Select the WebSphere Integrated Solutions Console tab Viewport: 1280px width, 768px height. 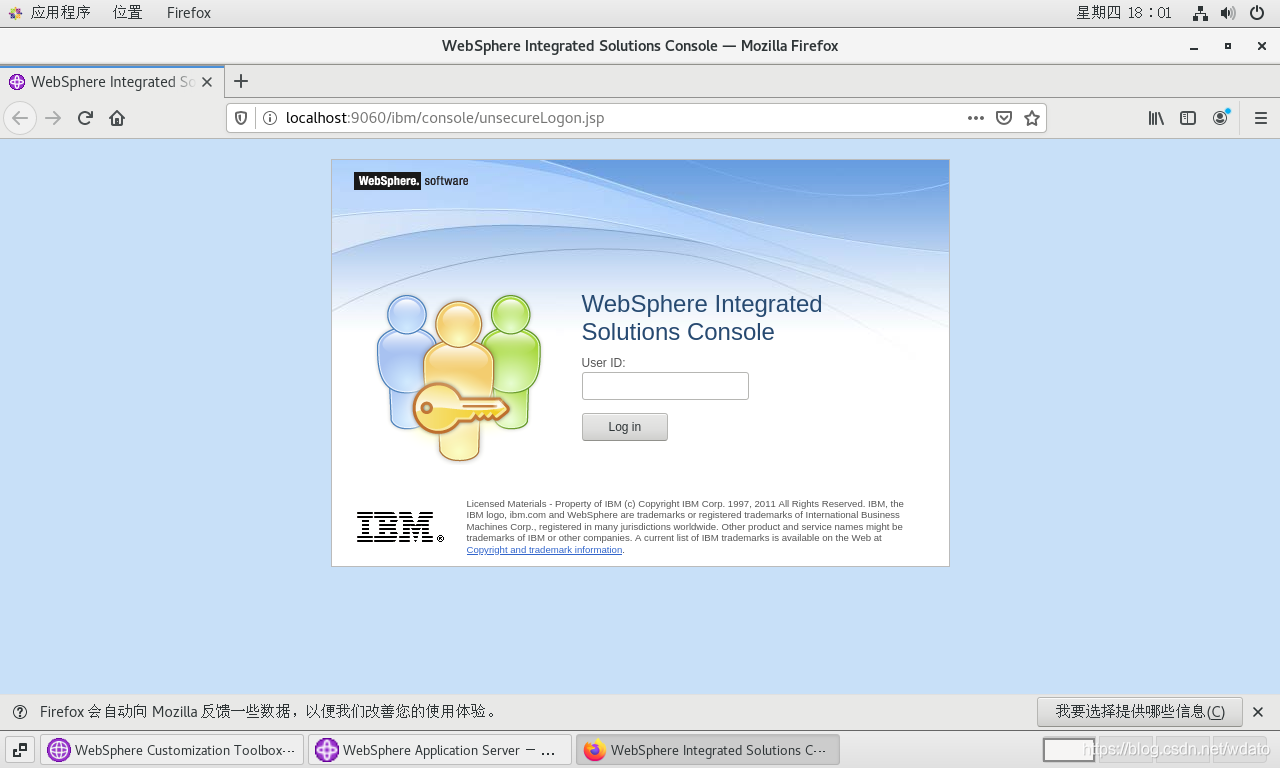pos(112,82)
